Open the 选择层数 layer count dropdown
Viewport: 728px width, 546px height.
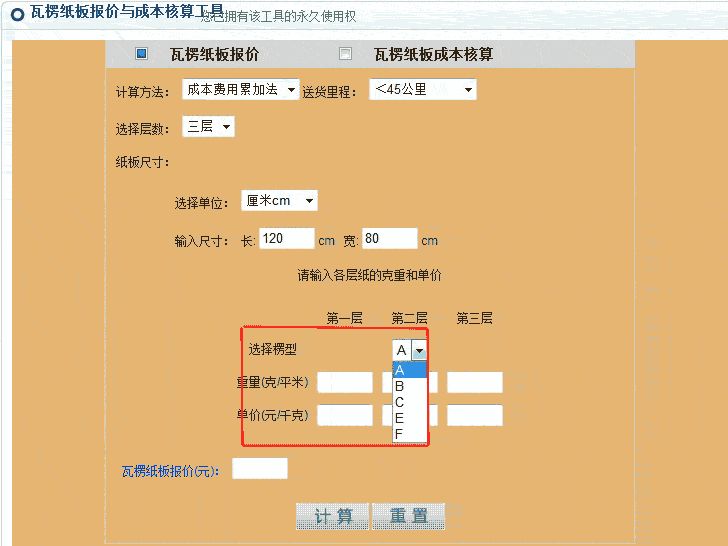pos(208,127)
